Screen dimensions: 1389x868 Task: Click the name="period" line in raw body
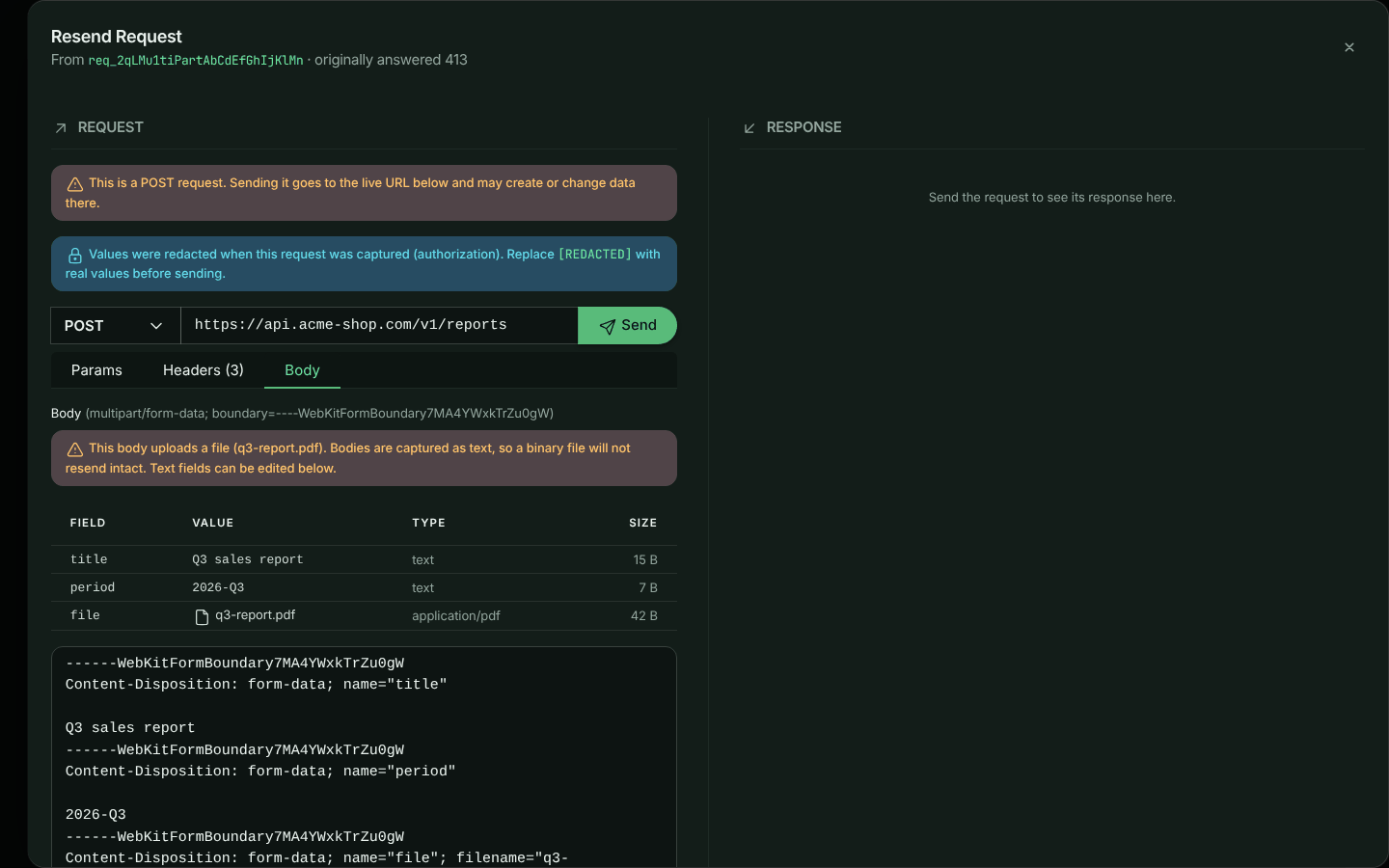[260, 772]
